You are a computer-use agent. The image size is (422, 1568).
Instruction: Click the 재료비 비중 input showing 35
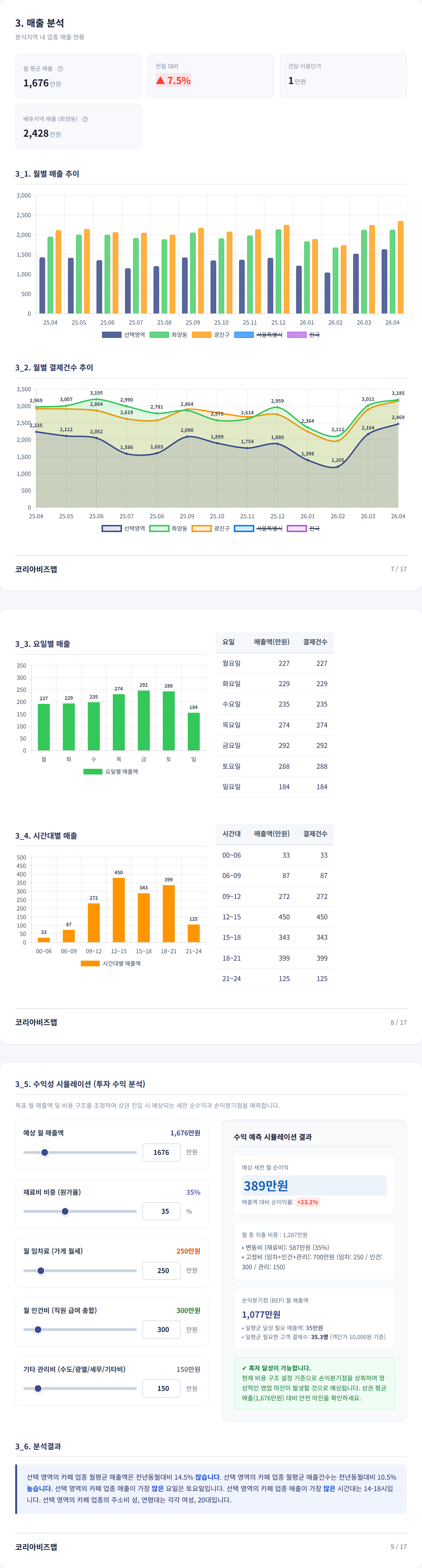pyautogui.click(x=161, y=1211)
